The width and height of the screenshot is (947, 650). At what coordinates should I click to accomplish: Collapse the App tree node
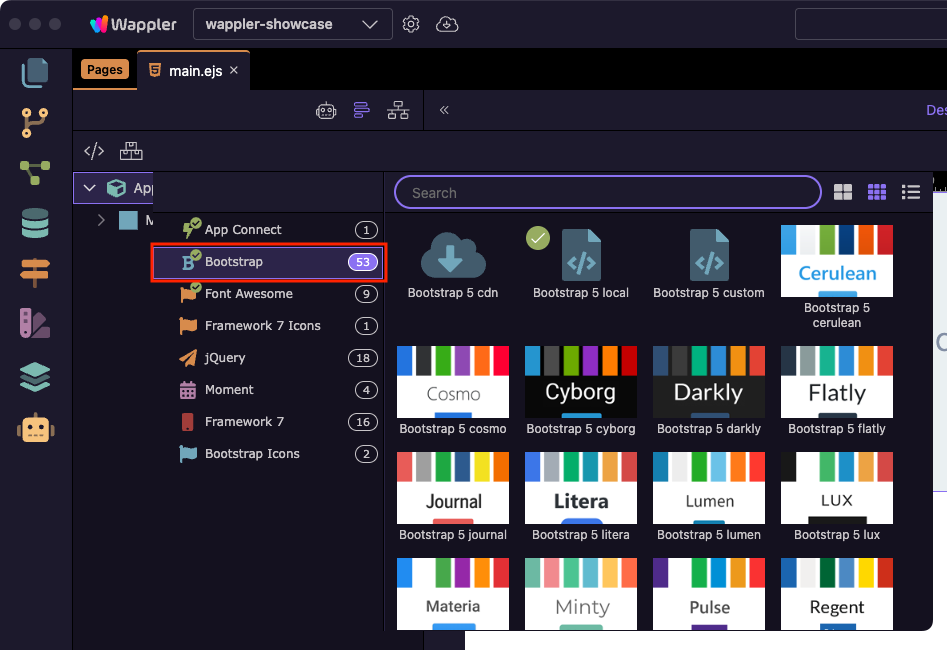90,188
